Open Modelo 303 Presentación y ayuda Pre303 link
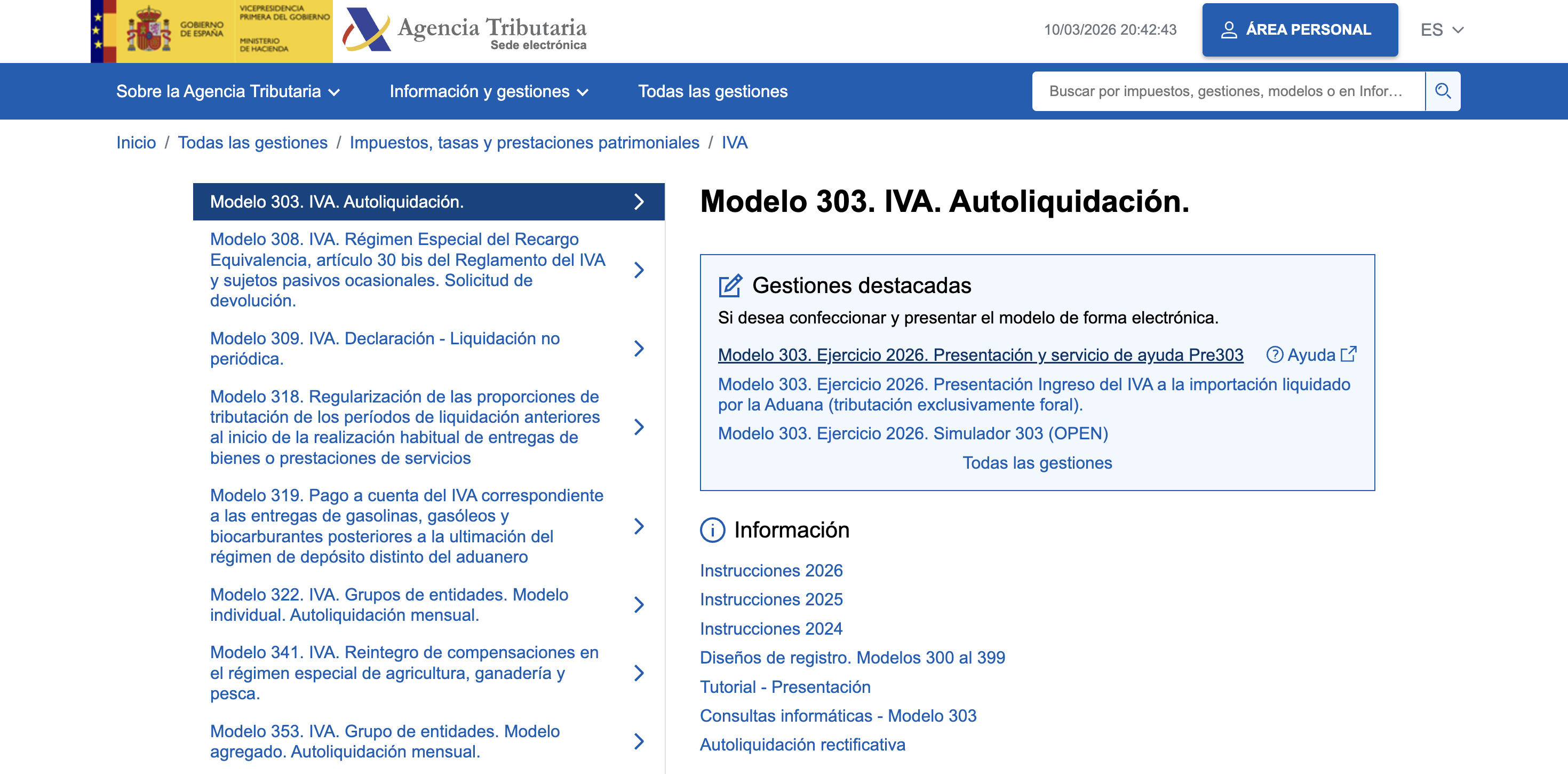The width and height of the screenshot is (1568, 774). (x=980, y=354)
